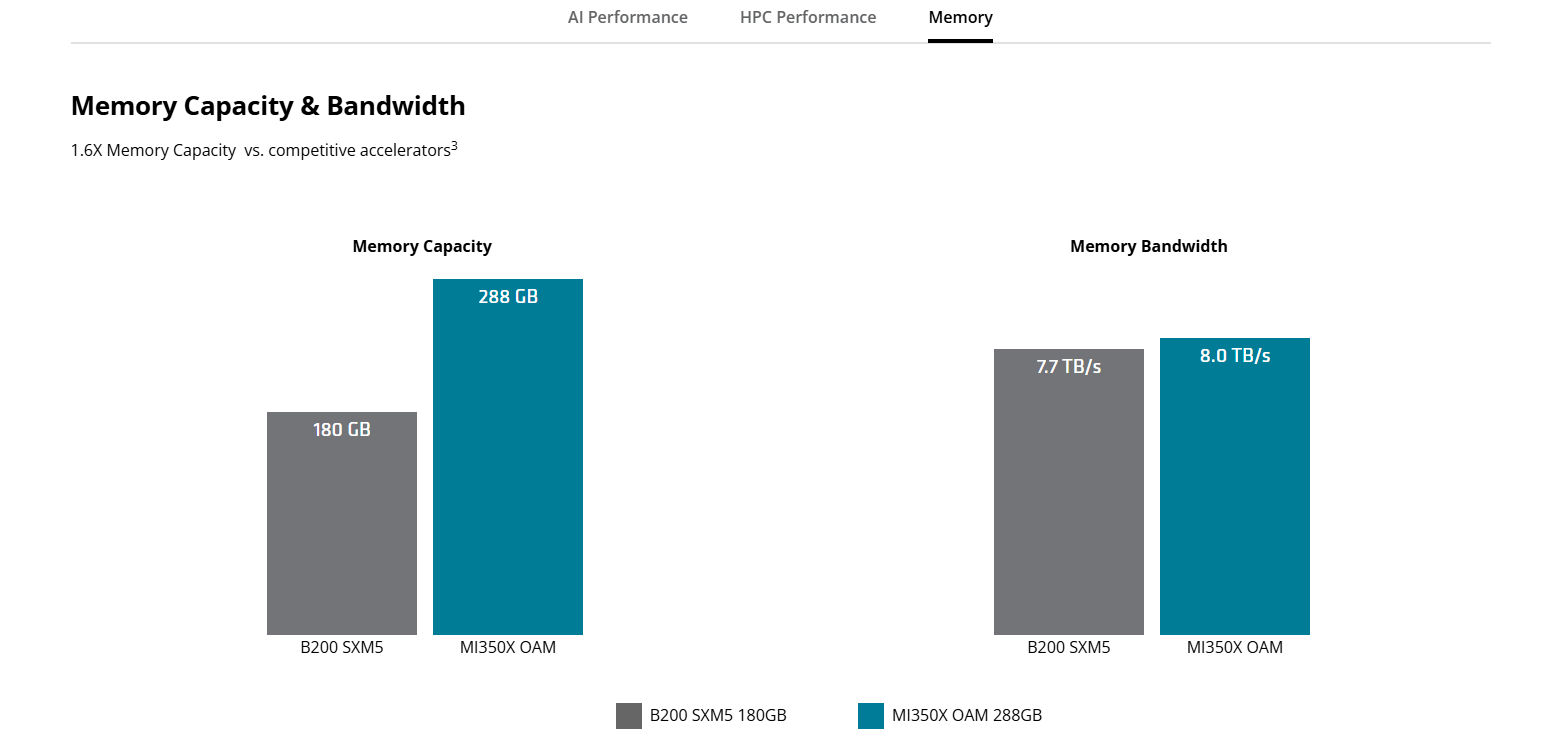The height and width of the screenshot is (750, 1560).
Task: Select the 7.7 TB/s bandwidth bar
Action: pyautogui.click(x=1069, y=492)
